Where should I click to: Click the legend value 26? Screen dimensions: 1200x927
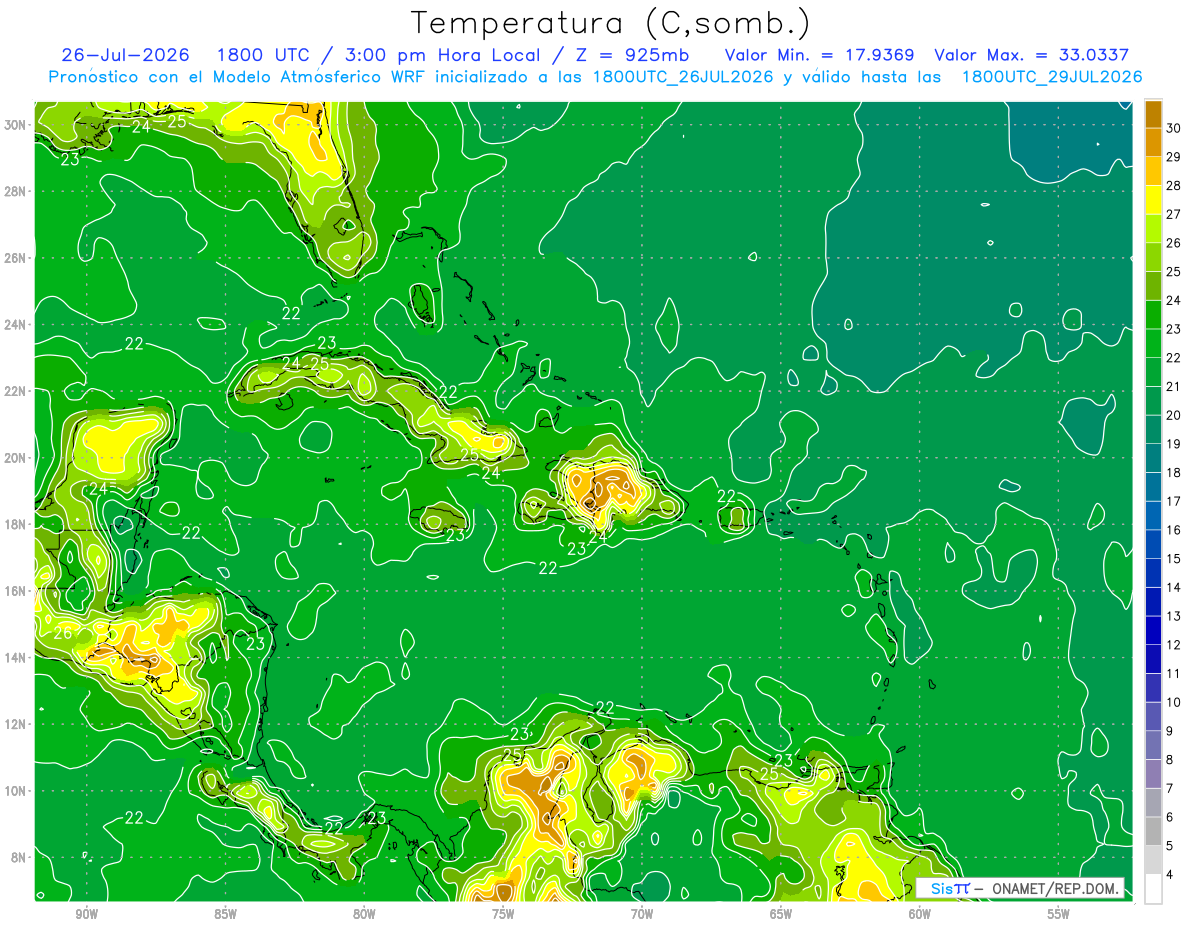coord(1174,243)
